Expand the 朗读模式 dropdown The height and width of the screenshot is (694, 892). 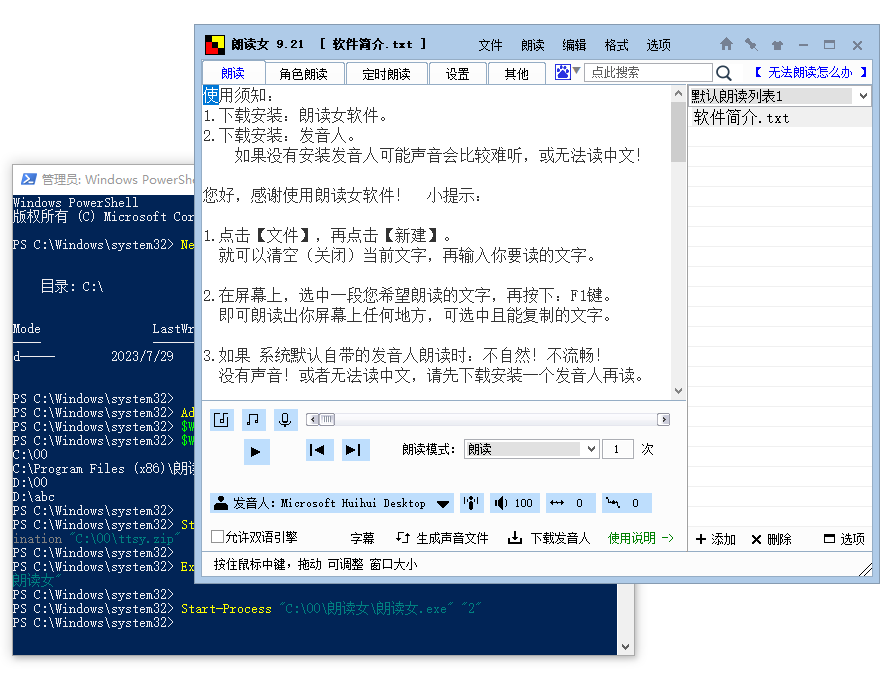[x=590, y=450]
